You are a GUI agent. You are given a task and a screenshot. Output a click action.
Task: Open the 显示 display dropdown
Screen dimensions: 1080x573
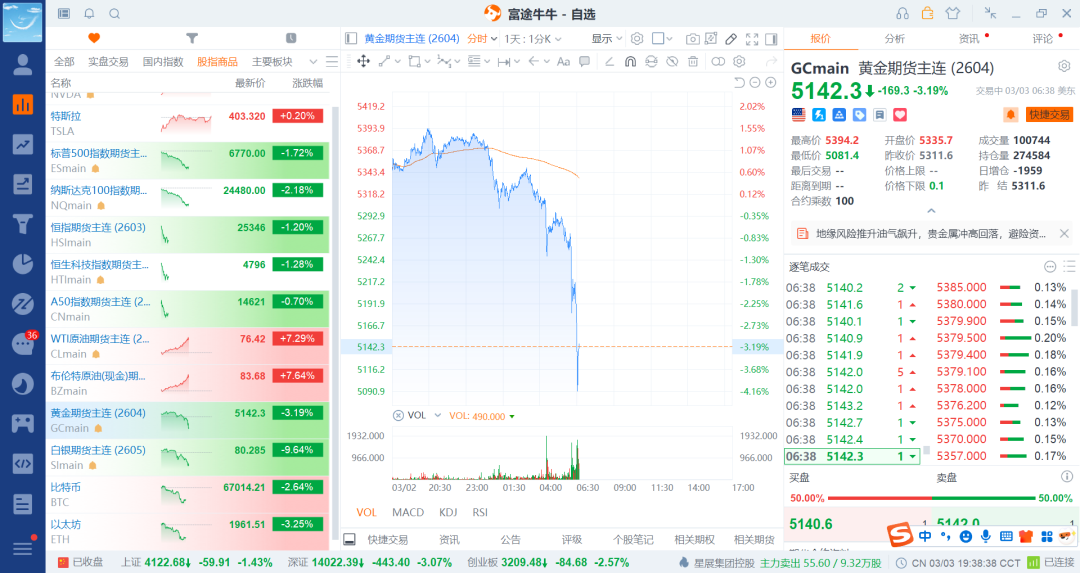[x=607, y=39]
